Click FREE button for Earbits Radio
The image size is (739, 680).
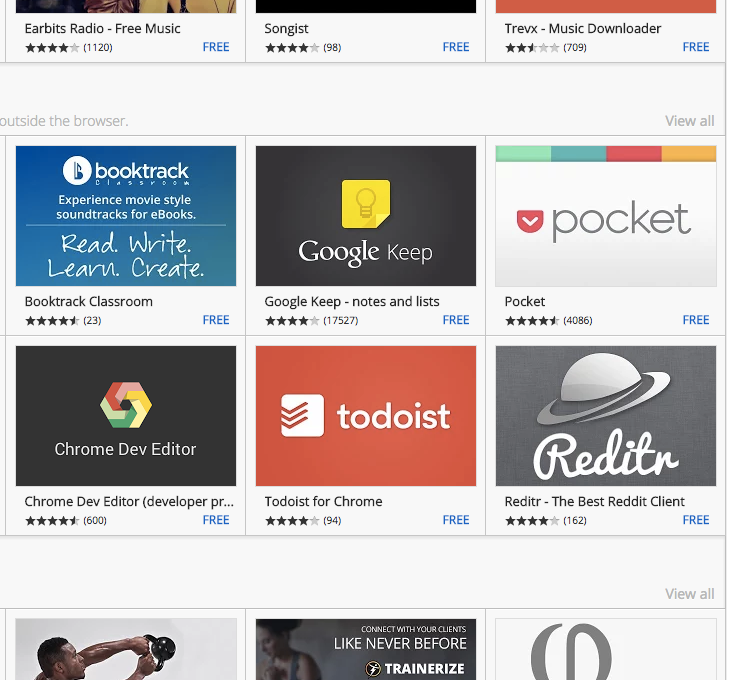pos(216,47)
